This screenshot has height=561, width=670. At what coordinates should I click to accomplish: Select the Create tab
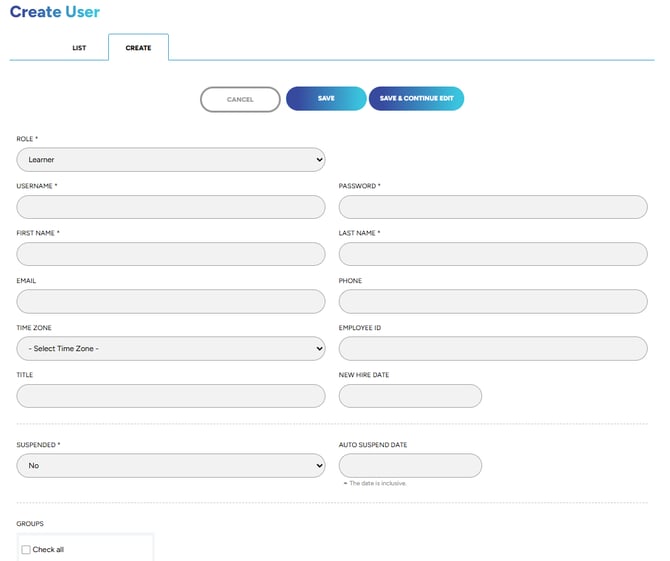138,48
